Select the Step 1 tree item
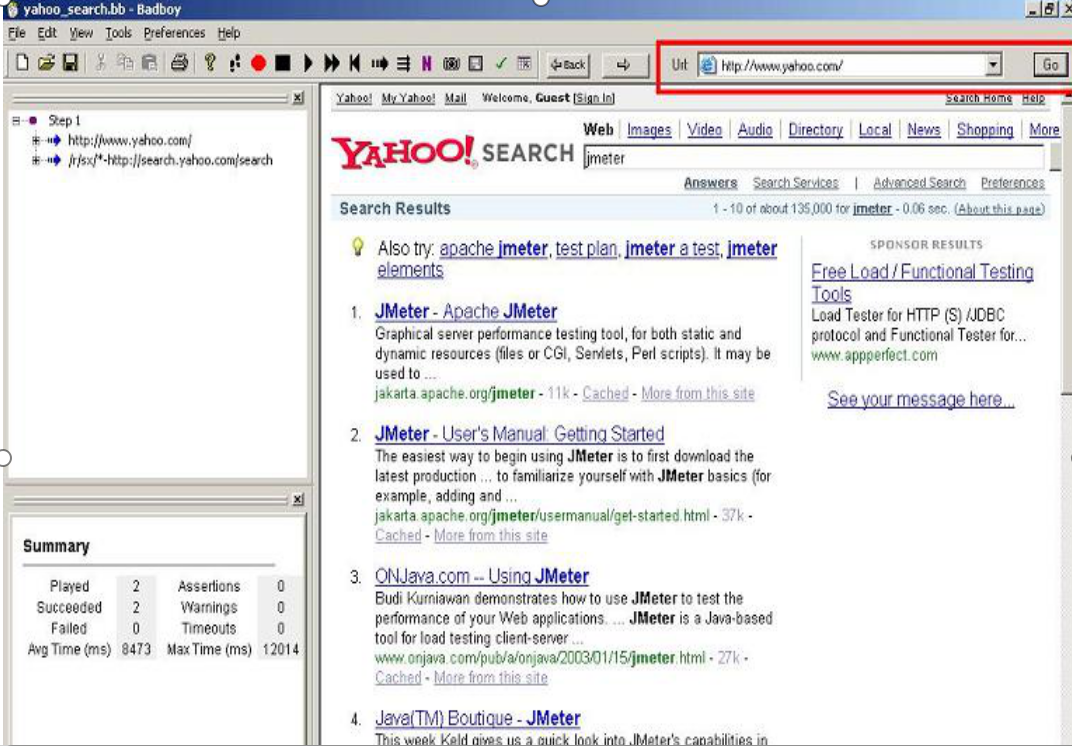The image size is (1072, 746). (x=64, y=120)
